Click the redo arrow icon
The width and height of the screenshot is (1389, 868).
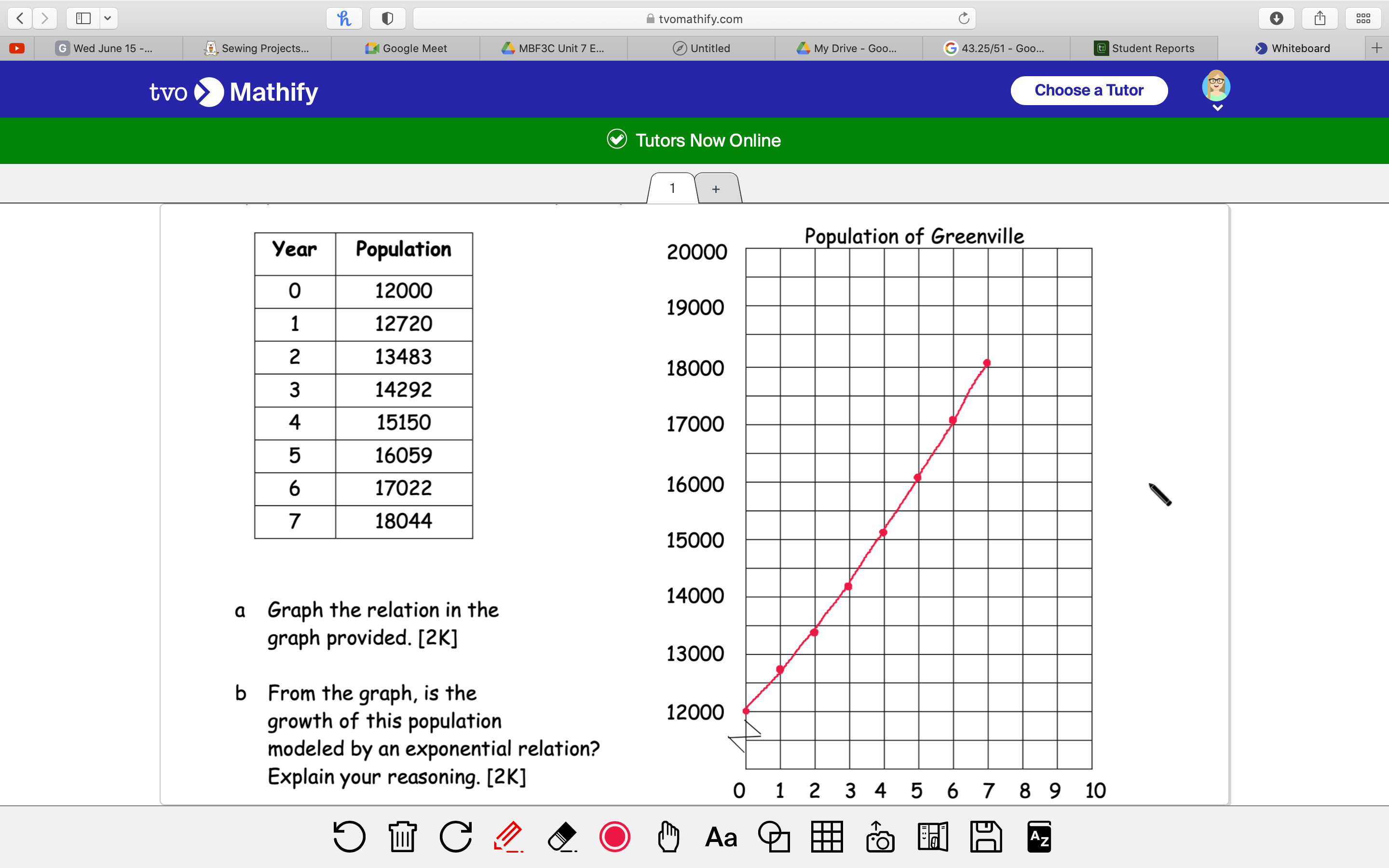456,837
